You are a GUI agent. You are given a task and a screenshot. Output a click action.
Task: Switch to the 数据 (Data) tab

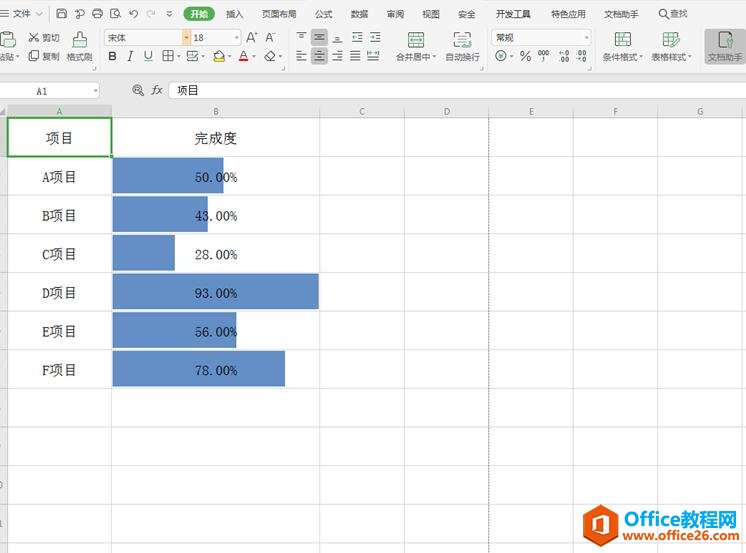click(x=359, y=14)
